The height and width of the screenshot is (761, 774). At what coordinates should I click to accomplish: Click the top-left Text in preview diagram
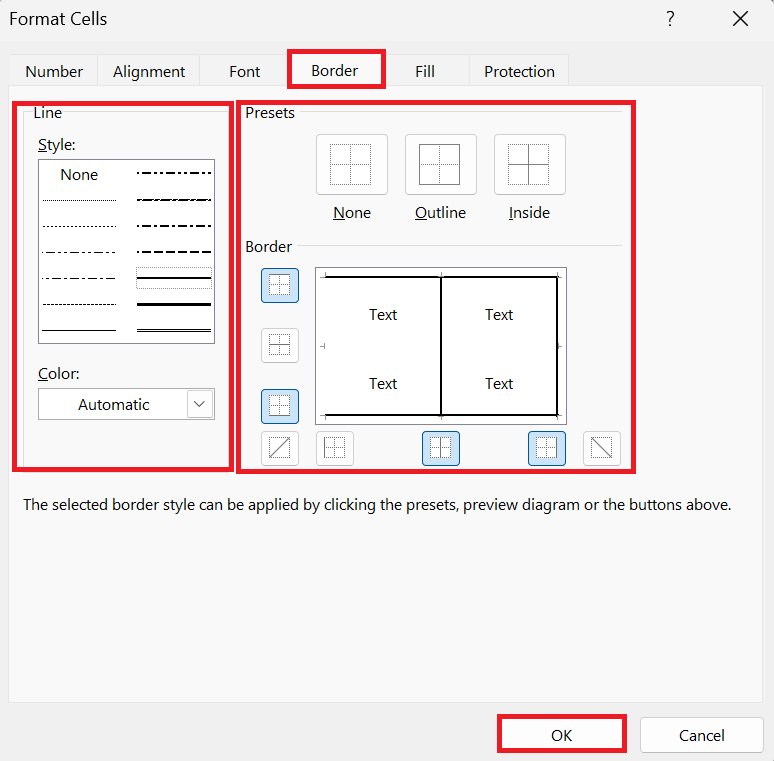coord(383,315)
